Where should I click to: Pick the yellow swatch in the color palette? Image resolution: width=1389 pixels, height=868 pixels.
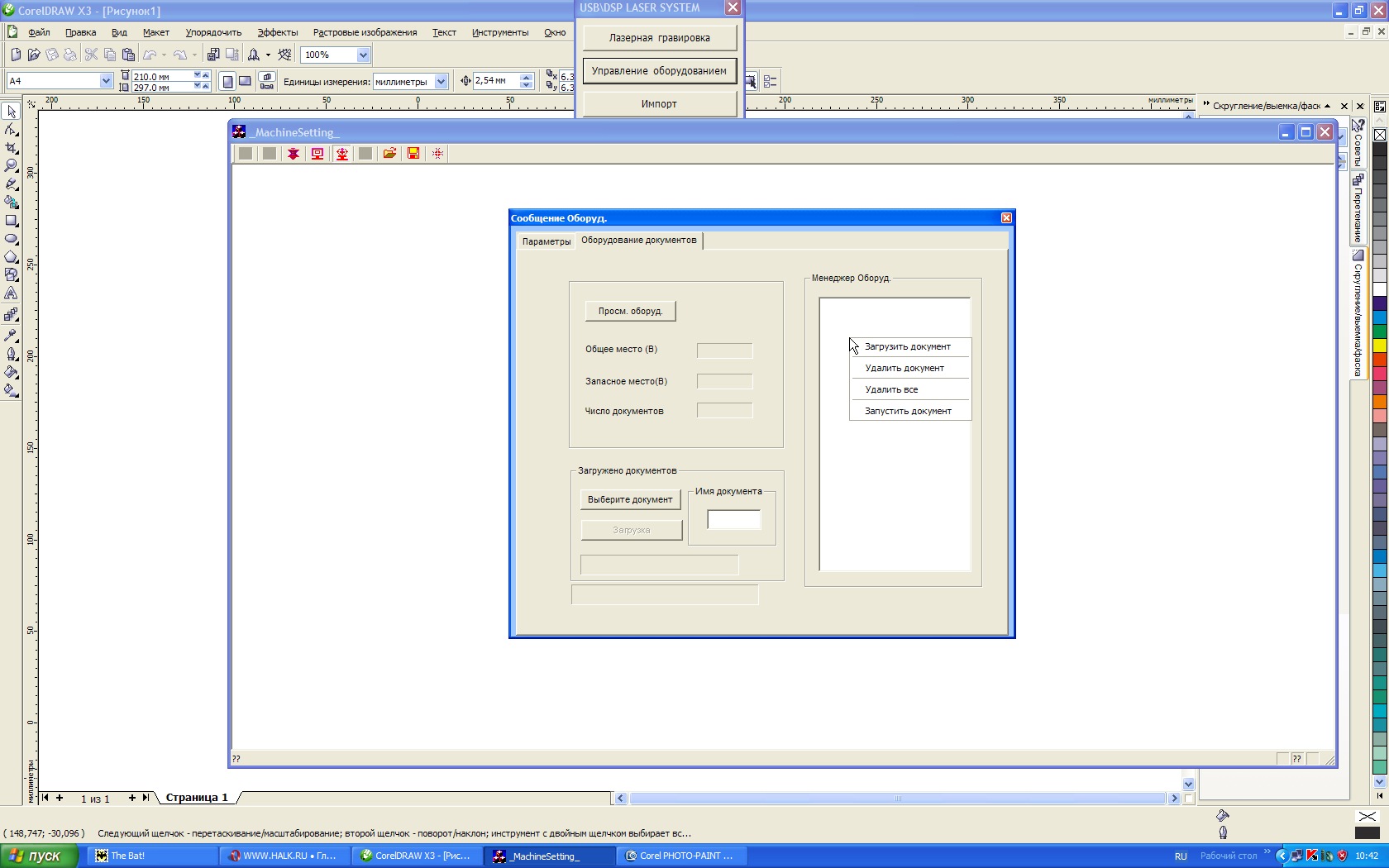[1379, 346]
